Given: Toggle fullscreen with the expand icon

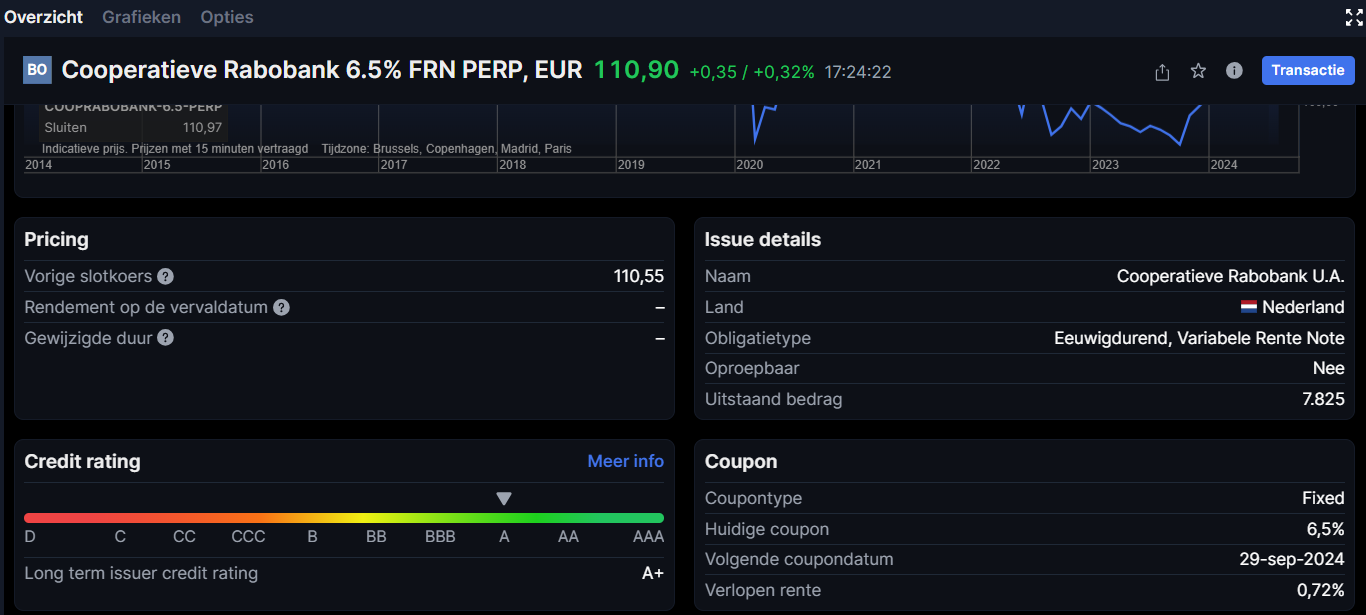Looking at the screenshot, I should coord(1355,17).
